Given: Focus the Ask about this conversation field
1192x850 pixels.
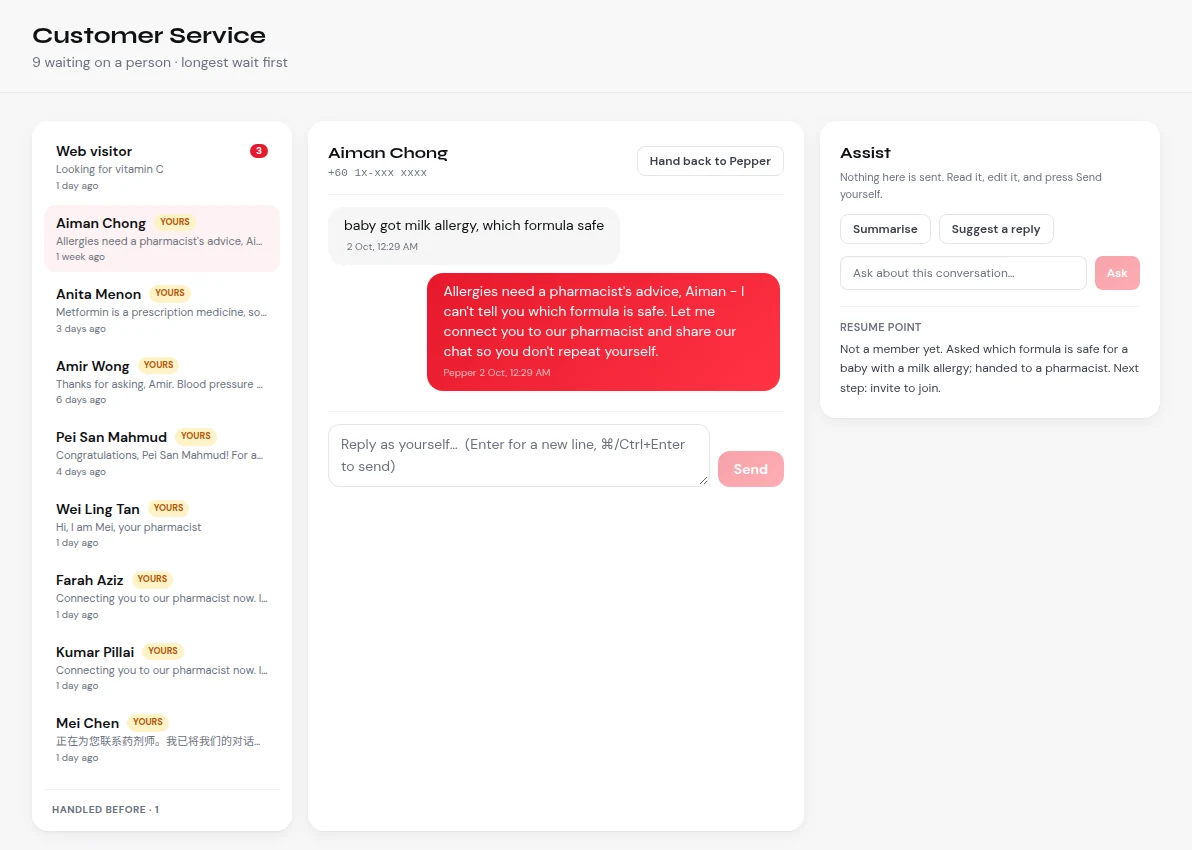Looking at the screenshot, I should coord(963,273).
